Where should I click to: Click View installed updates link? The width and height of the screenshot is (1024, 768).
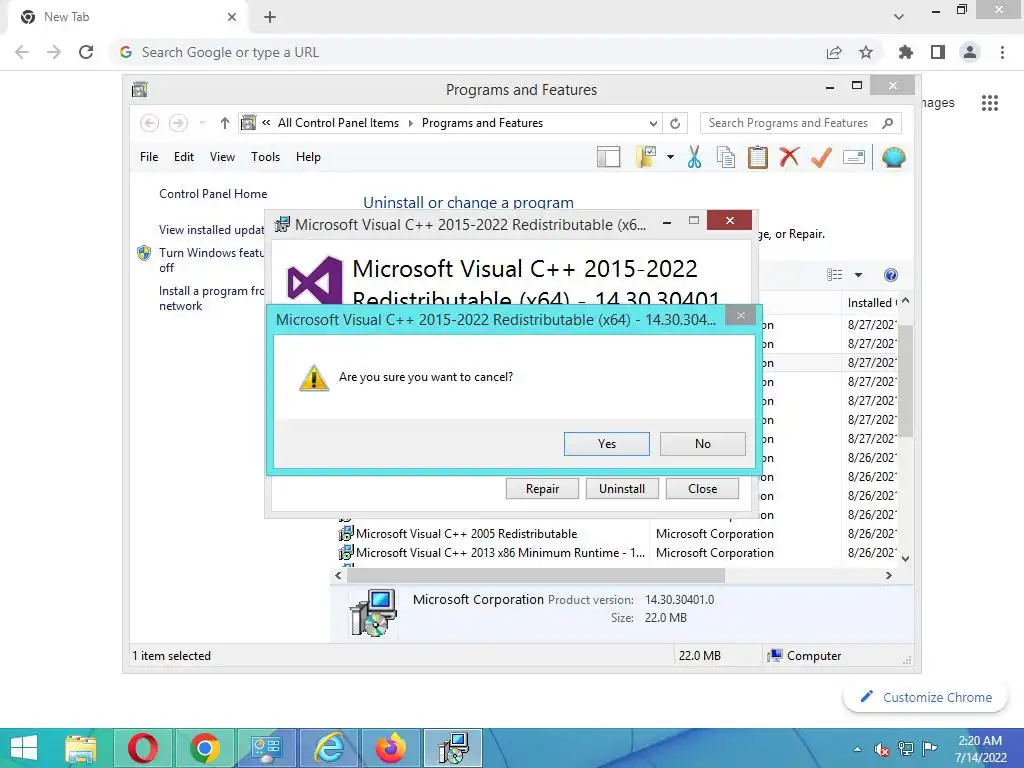coord(212,230)
